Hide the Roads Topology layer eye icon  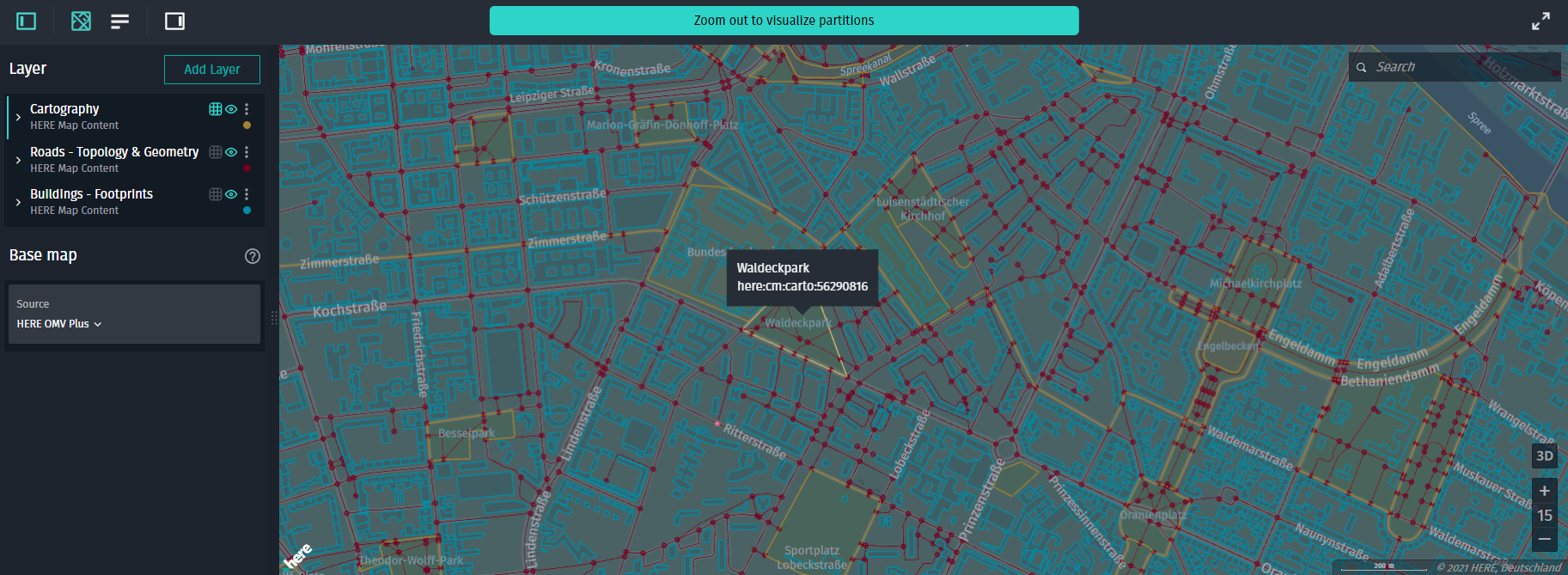(x=231, y=152)
